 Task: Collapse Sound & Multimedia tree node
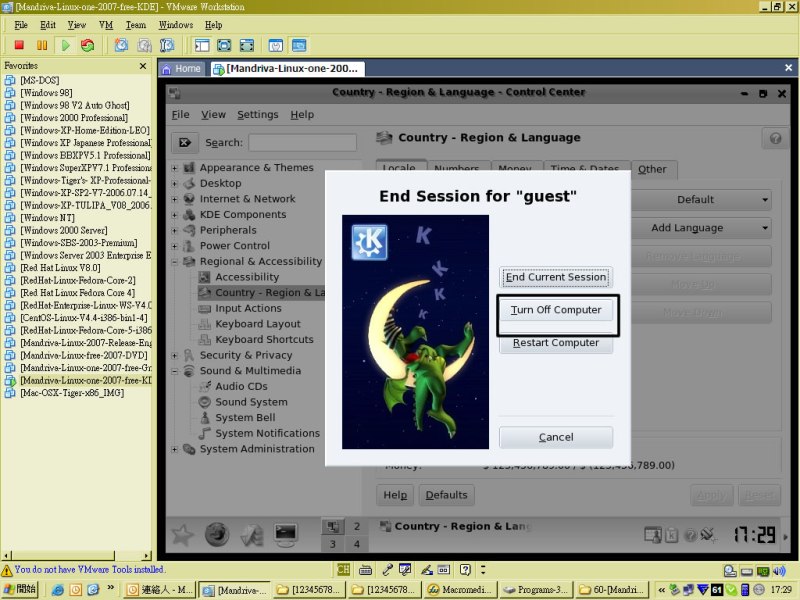pyautogui.click(x=174, y=371)
